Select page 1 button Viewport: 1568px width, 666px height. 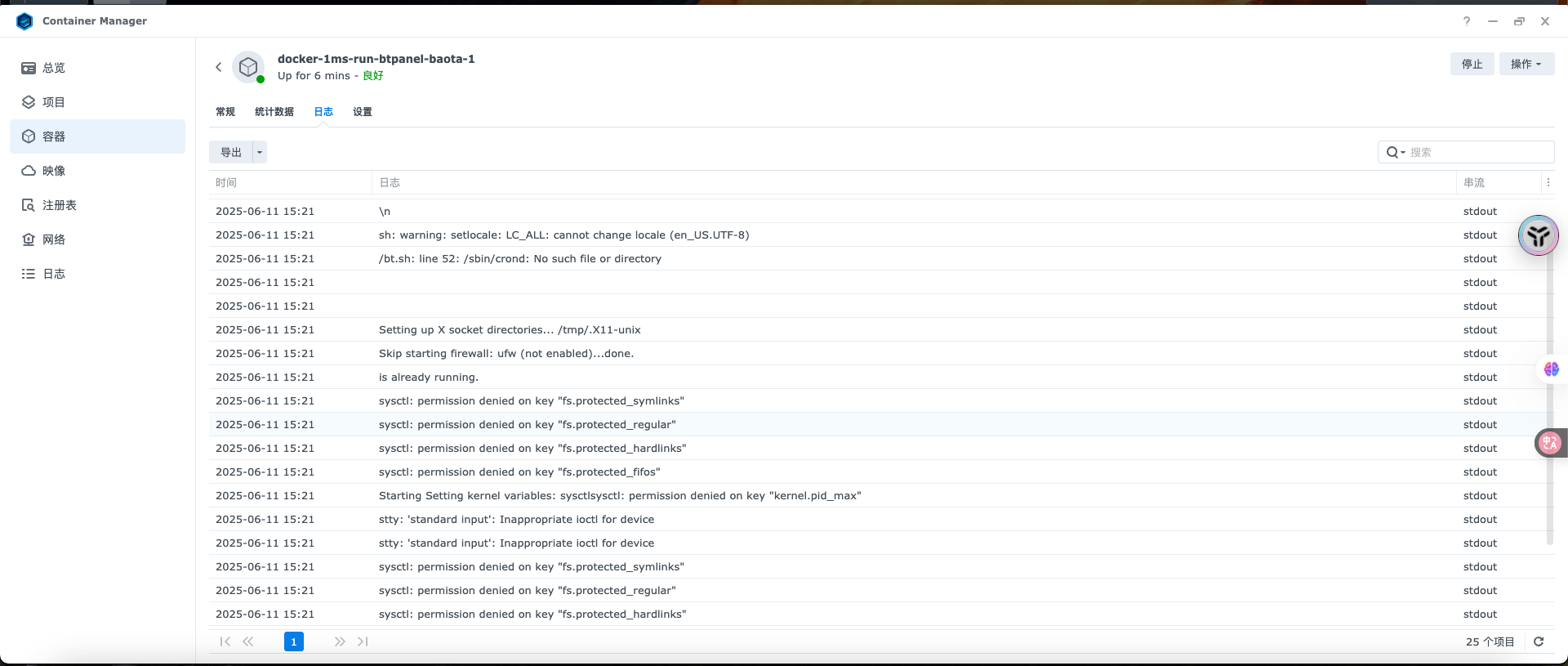(294, 641)
